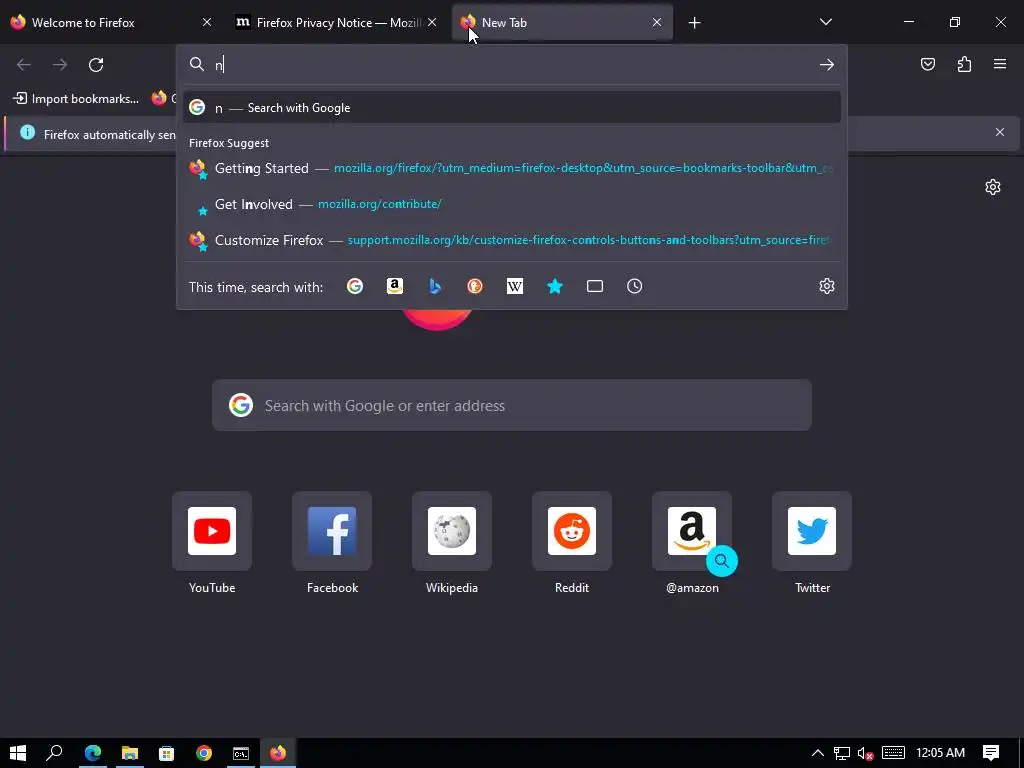Search this time with Amazon

tap(394, 286)
